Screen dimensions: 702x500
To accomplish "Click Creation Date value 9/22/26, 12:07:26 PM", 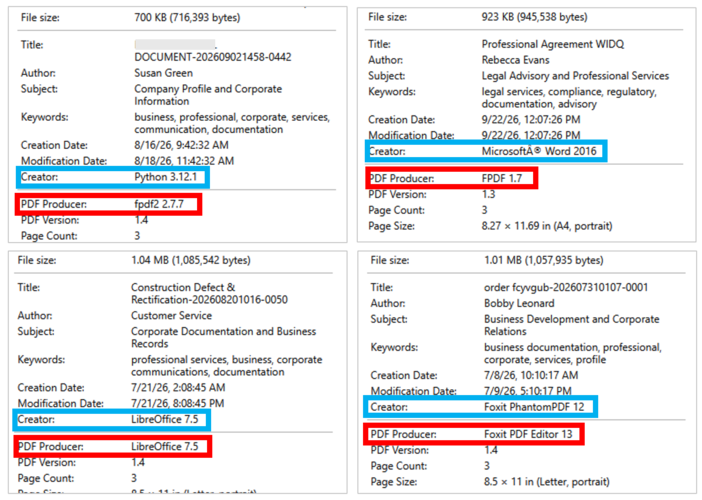I will [531, 120].
